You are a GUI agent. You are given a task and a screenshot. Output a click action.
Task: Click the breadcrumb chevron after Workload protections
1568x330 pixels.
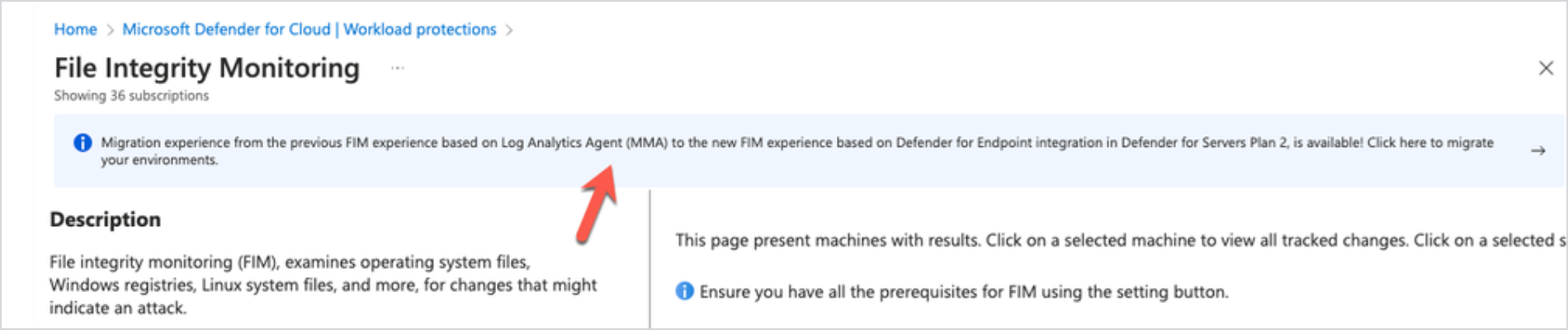coord(509,31)
